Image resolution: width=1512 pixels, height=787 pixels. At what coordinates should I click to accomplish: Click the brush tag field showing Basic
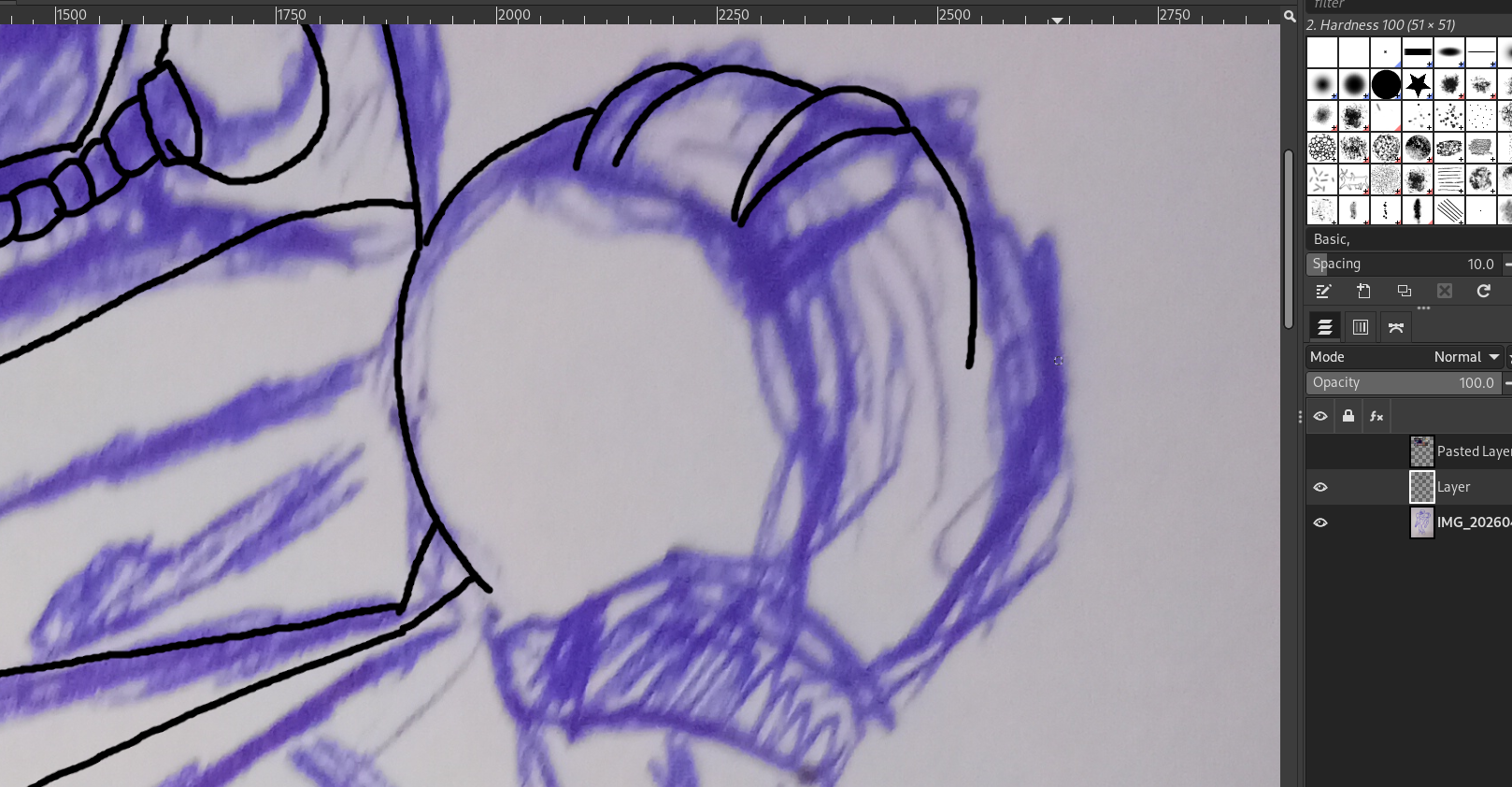point(1408,239)
